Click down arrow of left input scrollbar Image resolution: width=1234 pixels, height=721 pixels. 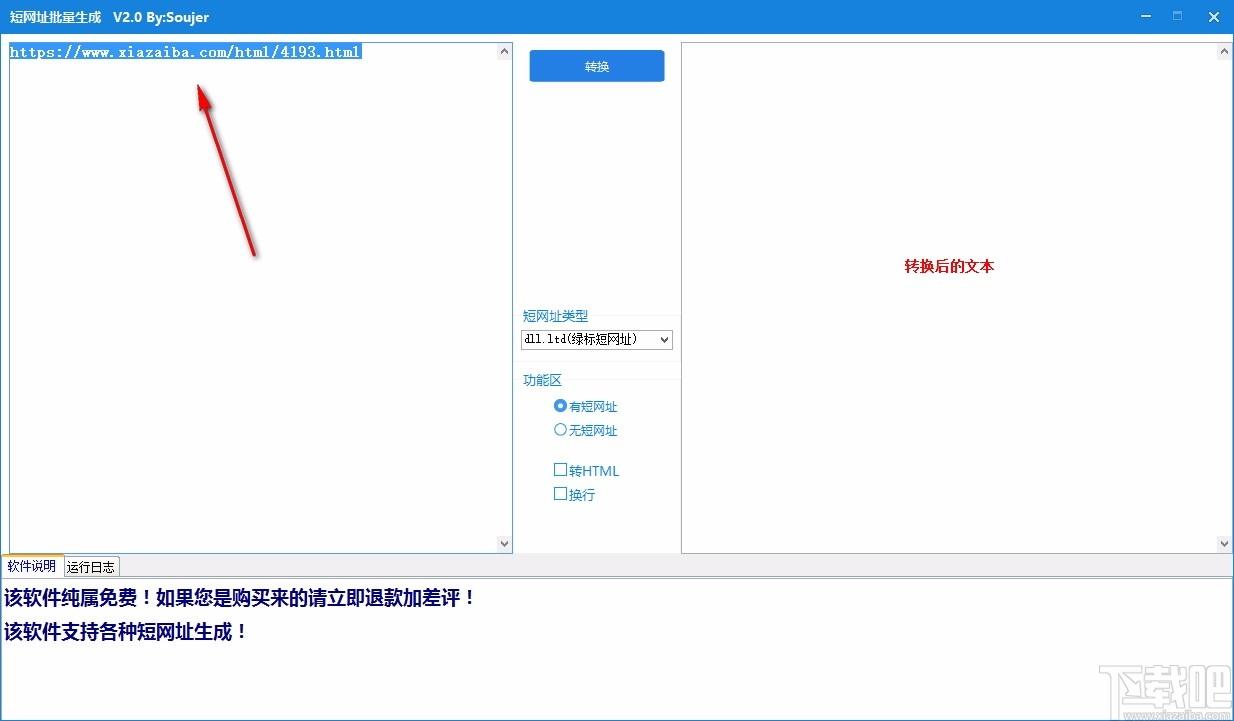tap(504, 543)
